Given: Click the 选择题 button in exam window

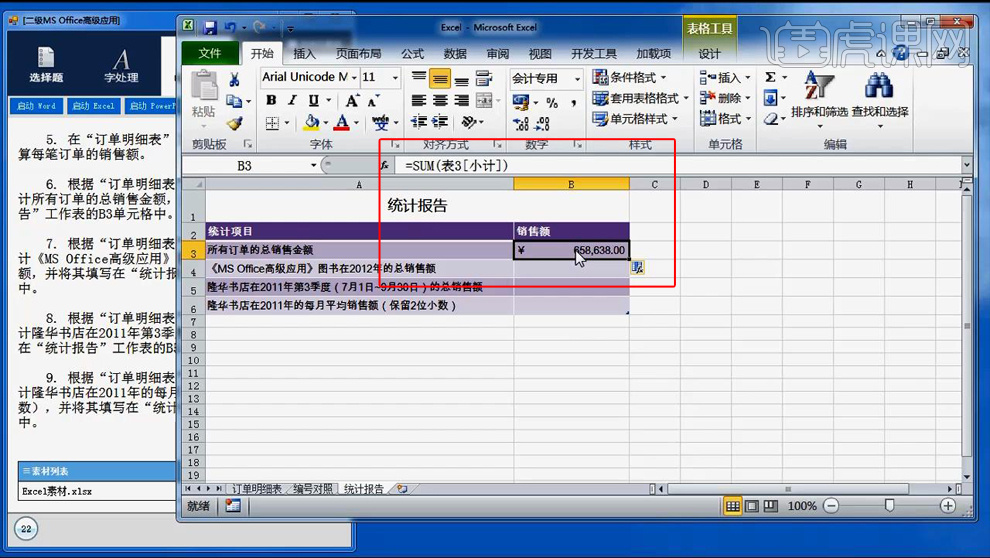Looking at the screenshot, I should coord(46,65).
